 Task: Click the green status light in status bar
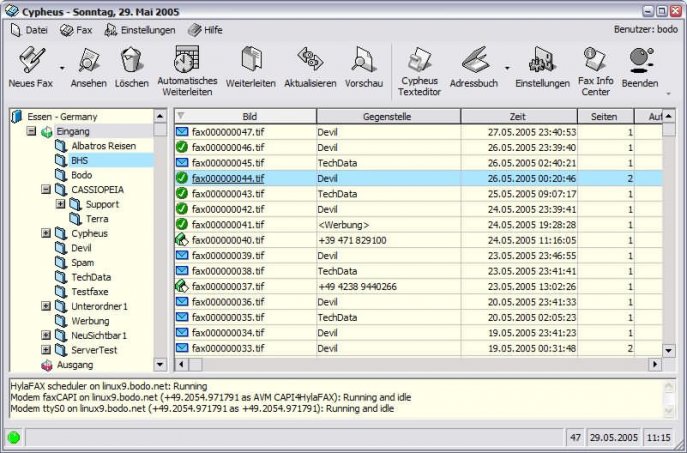pyautogui.click(x=14, y=437)
